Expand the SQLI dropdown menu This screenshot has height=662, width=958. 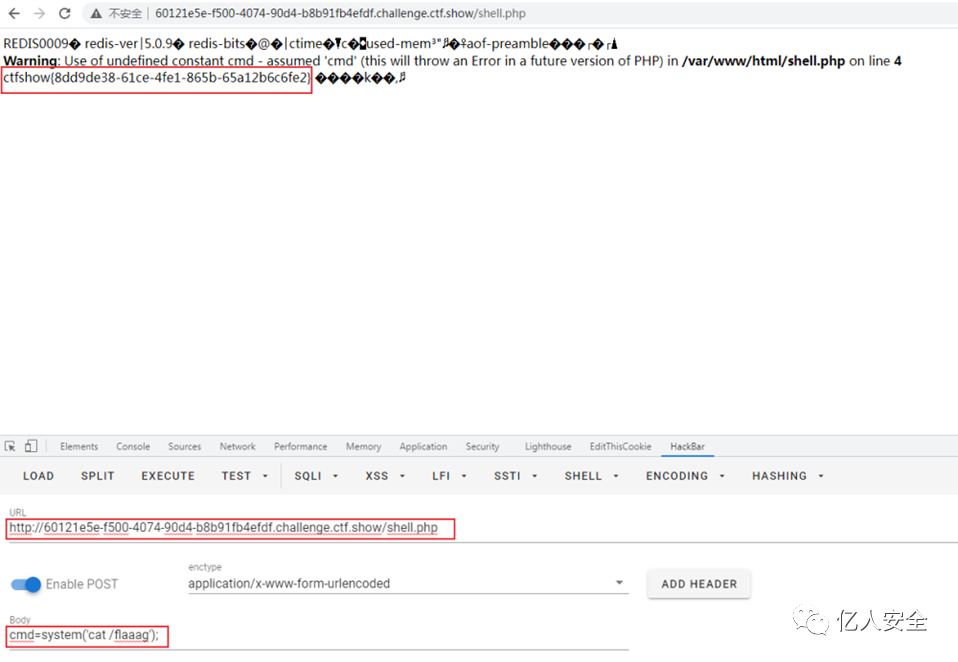[316, 476]
